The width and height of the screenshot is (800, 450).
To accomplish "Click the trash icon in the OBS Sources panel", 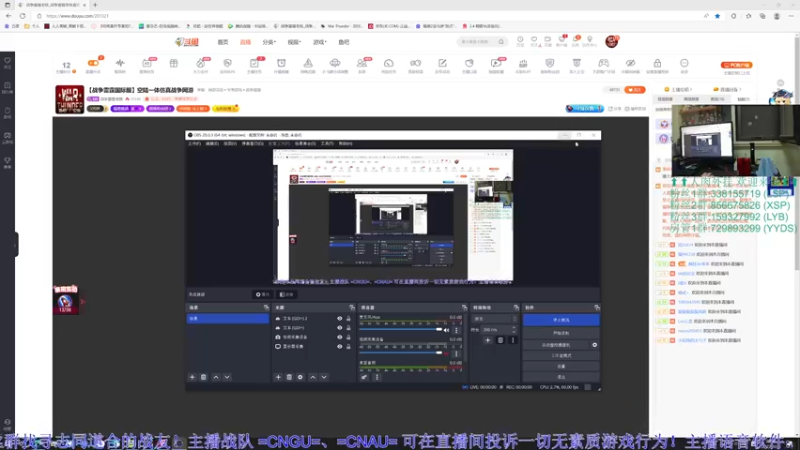I will coord(289,377).
